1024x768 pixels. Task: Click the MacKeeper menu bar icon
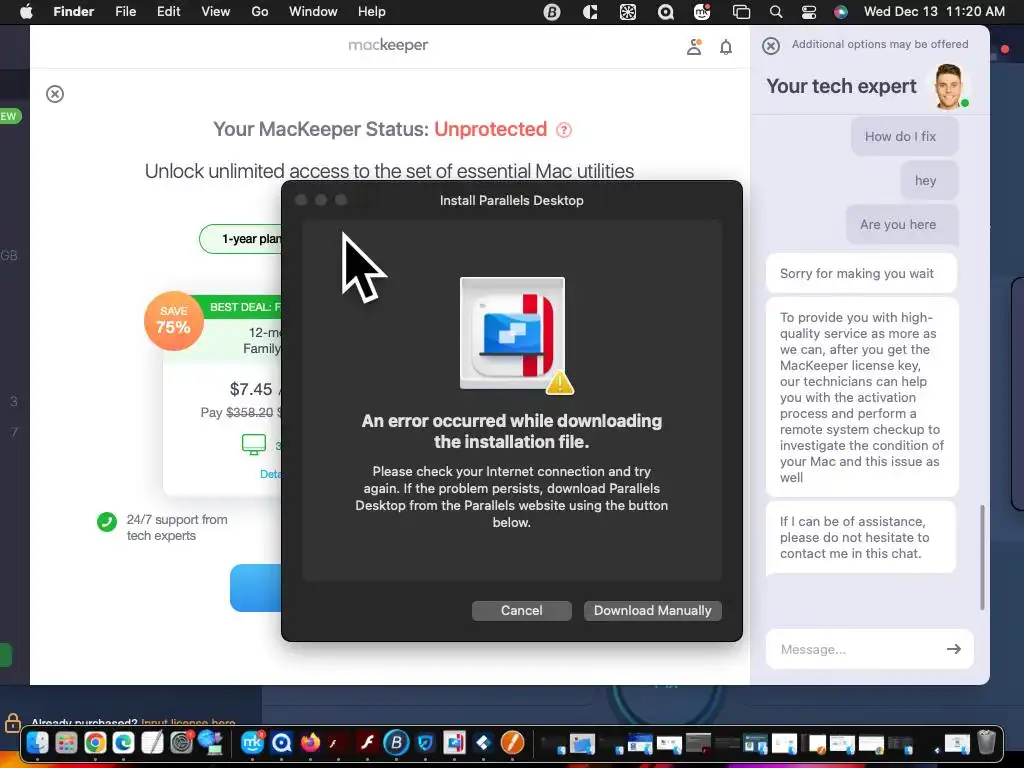point(702,12)
